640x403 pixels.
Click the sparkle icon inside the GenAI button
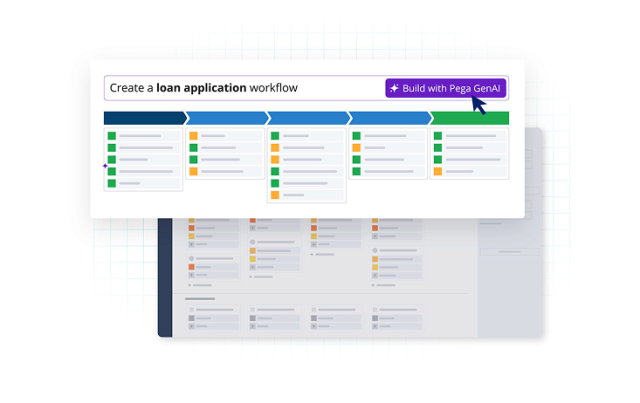tap(394, 88)
